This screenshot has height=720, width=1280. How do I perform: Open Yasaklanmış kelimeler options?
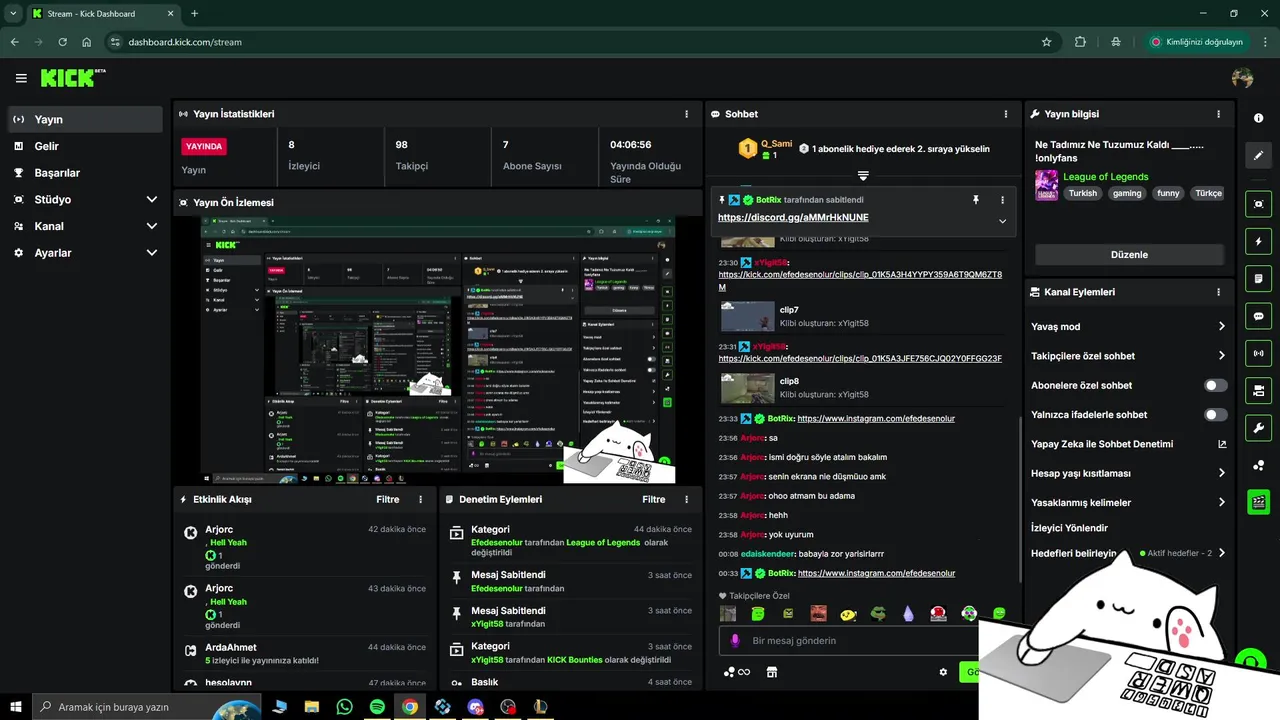(1221, 502)
